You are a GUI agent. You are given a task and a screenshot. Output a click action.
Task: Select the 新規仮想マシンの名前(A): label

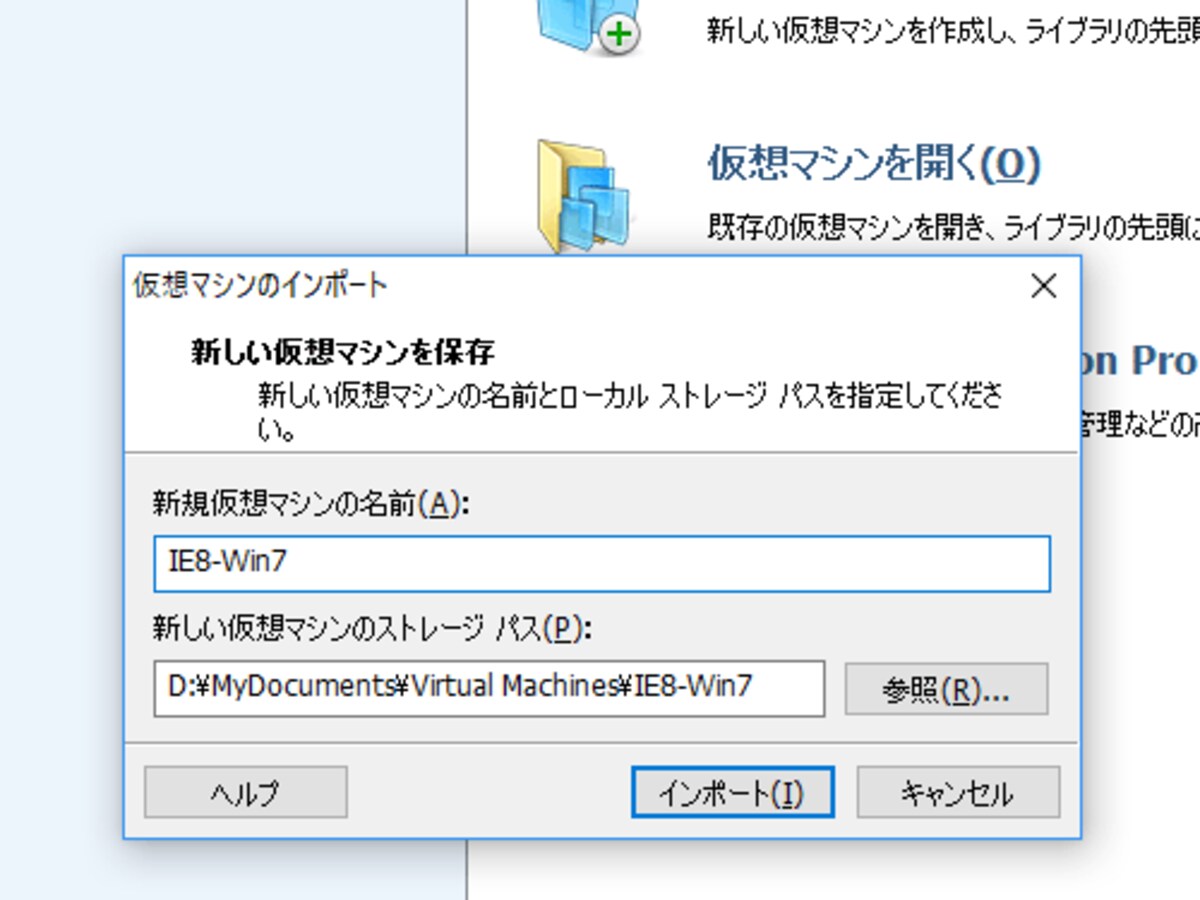[310, 503]
